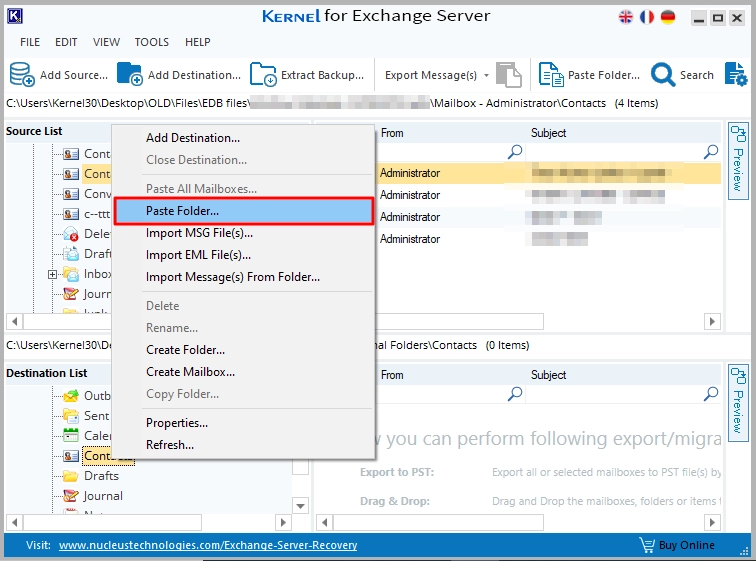Viewport: 756px width, 561px height.
Task: Open the VIEW menu
Action: [106, 42]
